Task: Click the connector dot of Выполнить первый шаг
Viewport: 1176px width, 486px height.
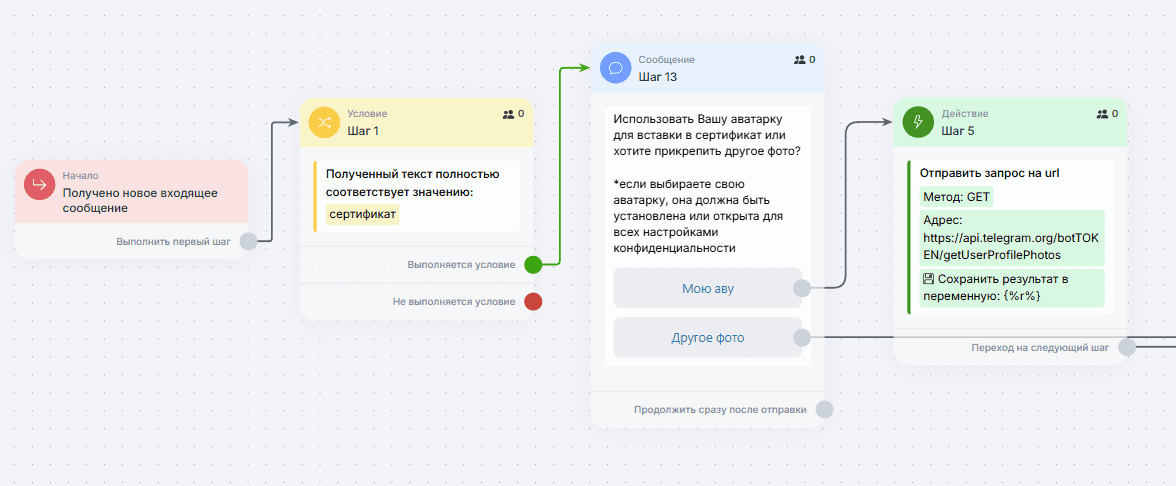Action: tap(248, 242)
